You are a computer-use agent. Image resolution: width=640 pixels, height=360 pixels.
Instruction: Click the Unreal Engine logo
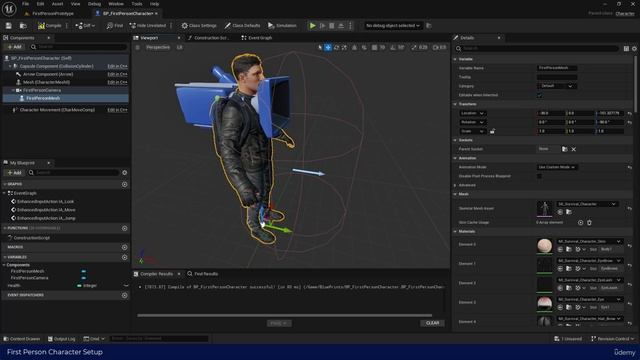(9, 9)
